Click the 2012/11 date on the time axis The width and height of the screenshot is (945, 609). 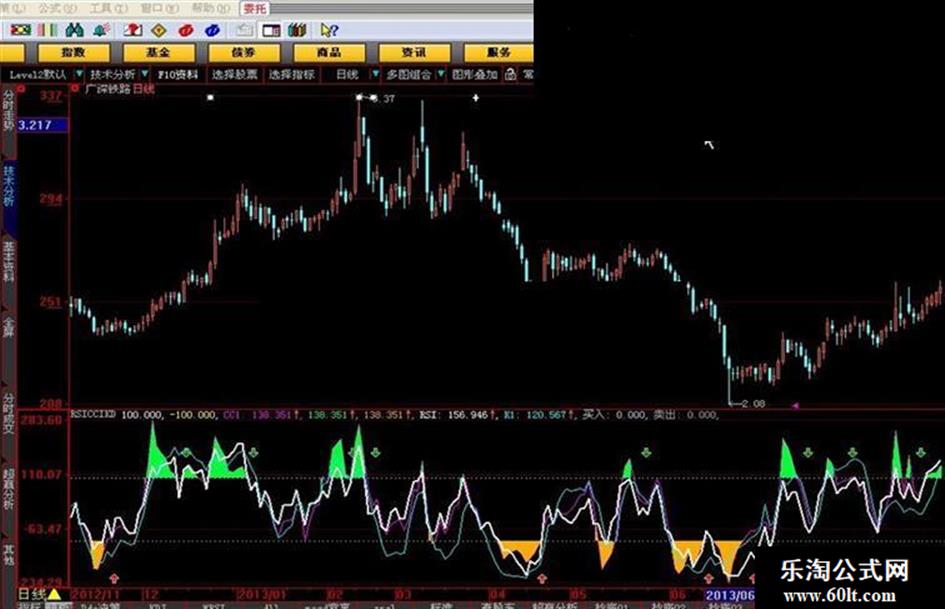tap(94, 595)
